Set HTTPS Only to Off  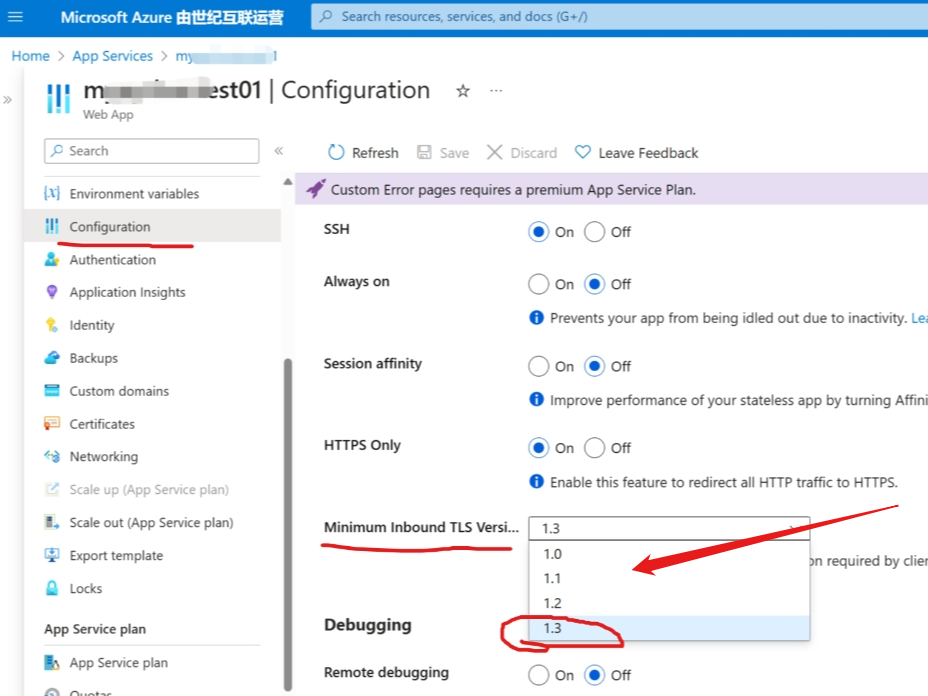tap(595, 448)
